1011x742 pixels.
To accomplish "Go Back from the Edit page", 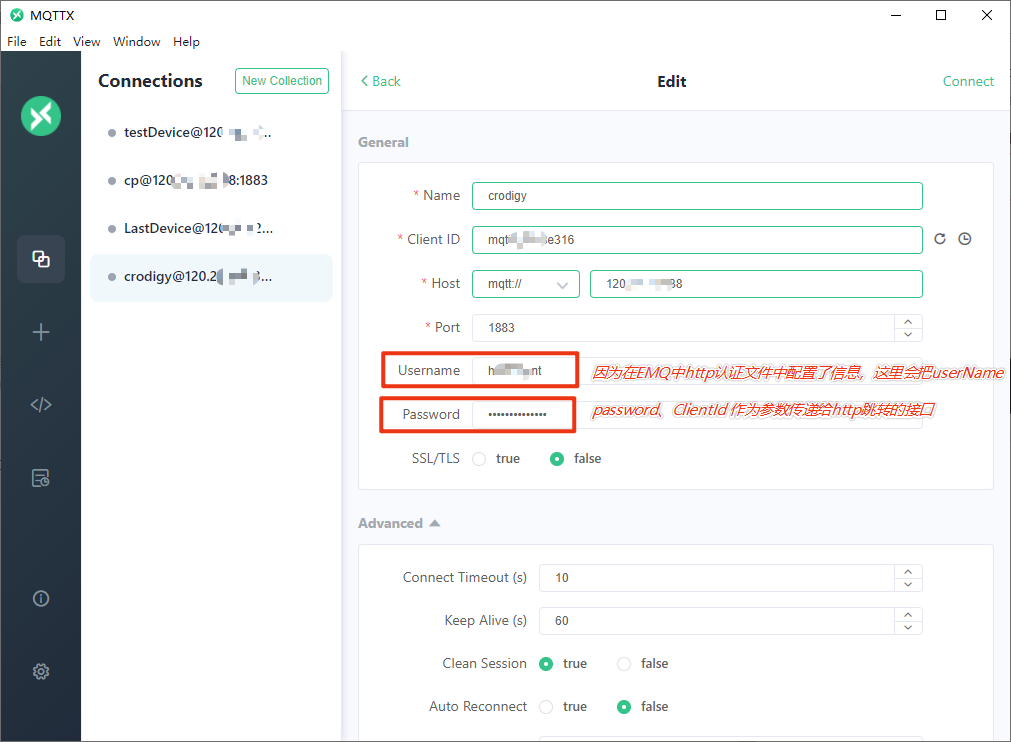I will pyautogui.click(x=380, y=81).
